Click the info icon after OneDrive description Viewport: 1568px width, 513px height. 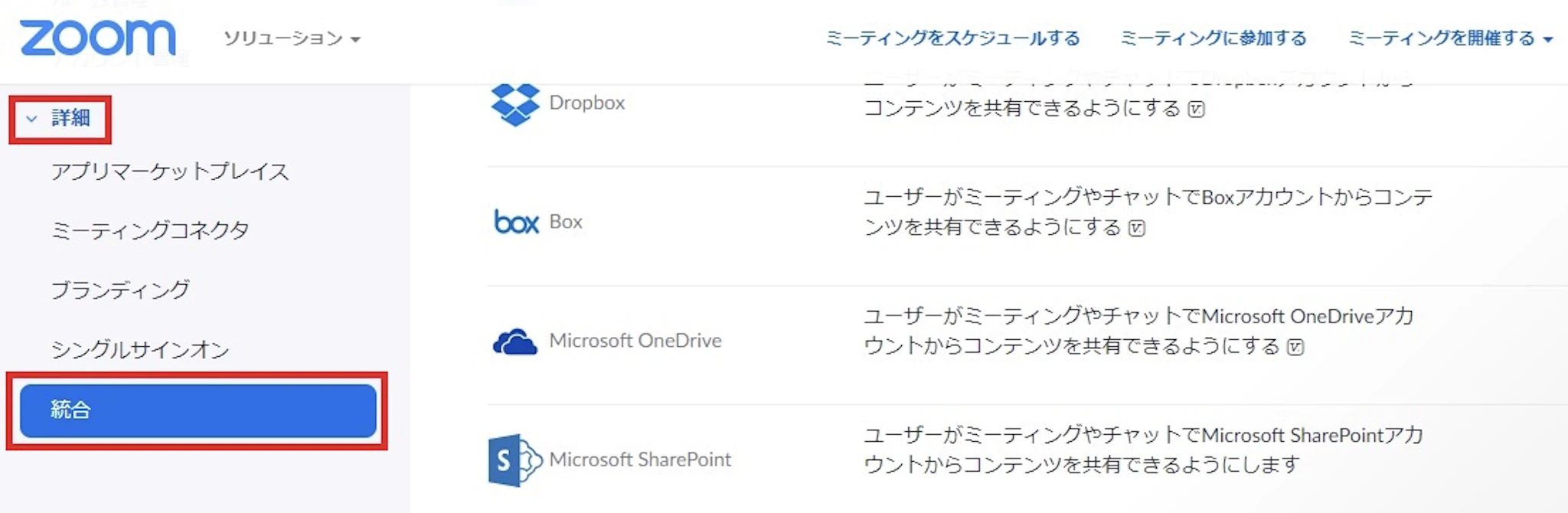pyautogui.click(x=1295, y=348)
